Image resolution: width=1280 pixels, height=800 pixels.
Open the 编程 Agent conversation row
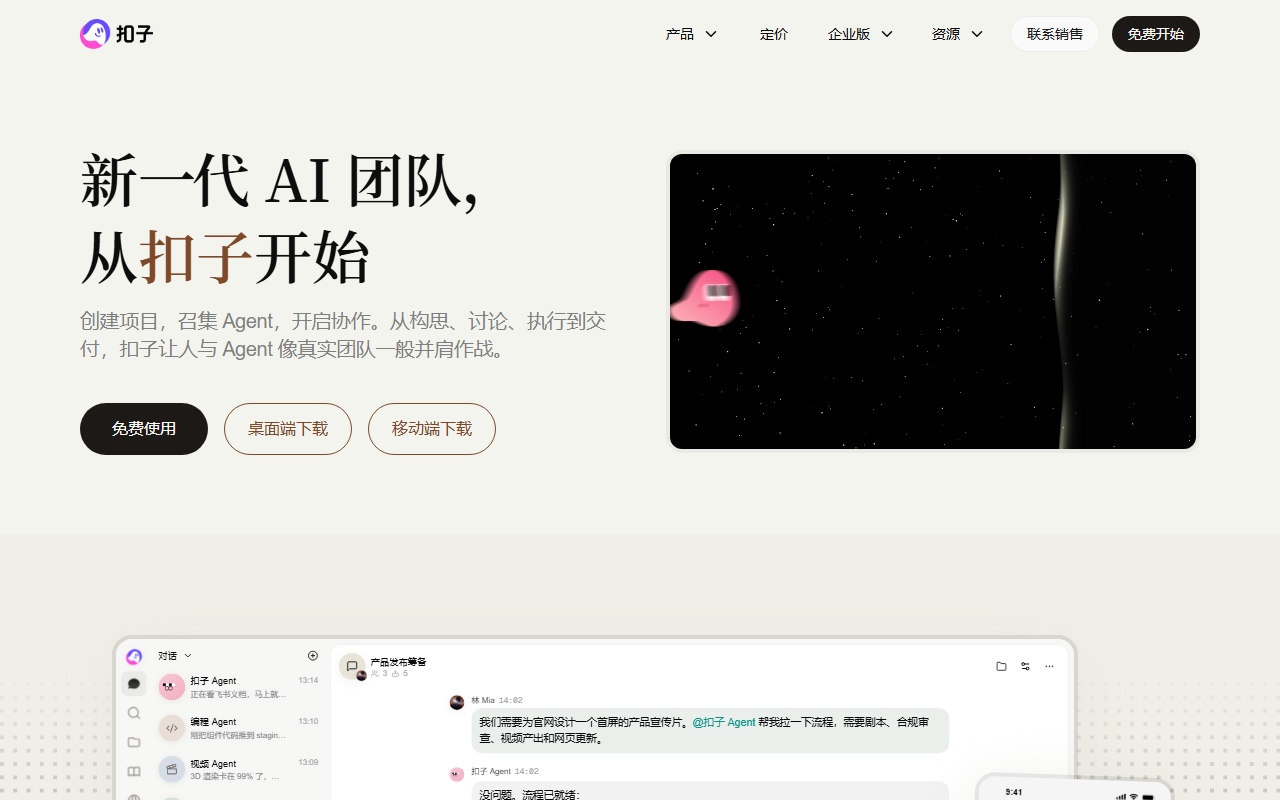coord(238,728)
